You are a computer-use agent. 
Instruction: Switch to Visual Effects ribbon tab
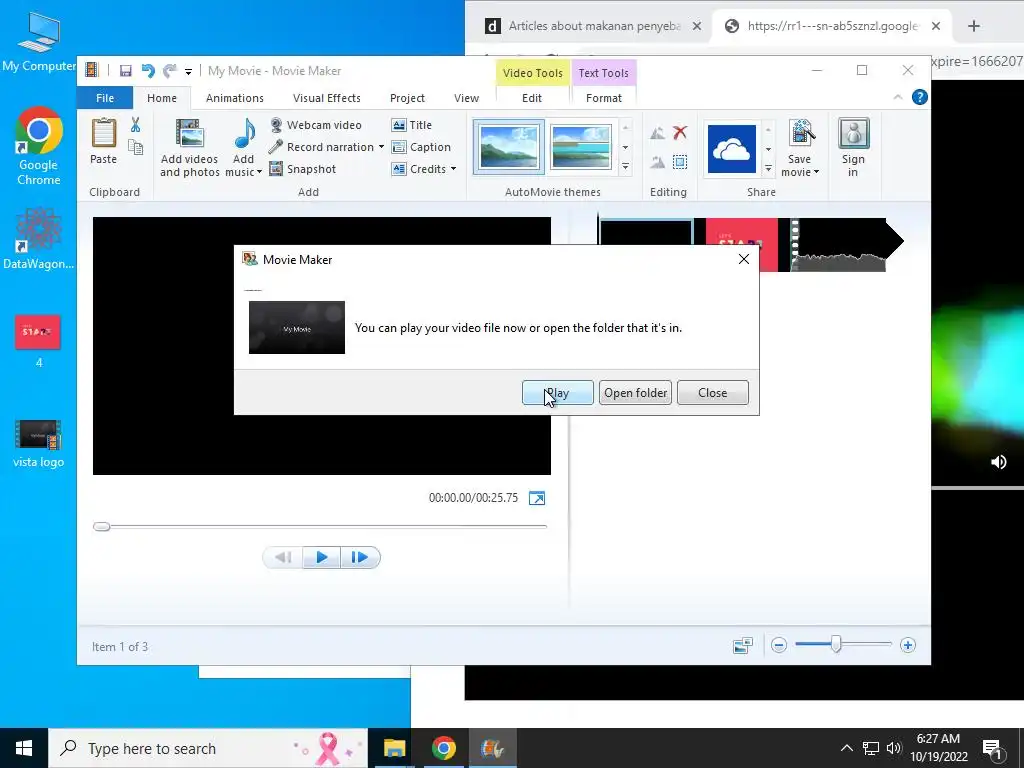327,98
